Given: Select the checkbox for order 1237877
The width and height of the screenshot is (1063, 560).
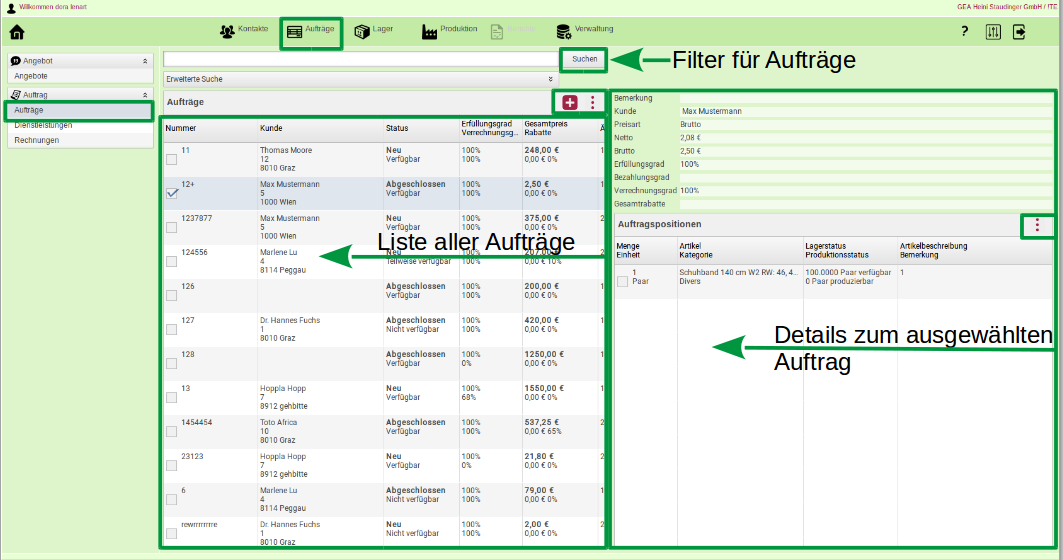Looking at the screenshot, I should 172,227.
